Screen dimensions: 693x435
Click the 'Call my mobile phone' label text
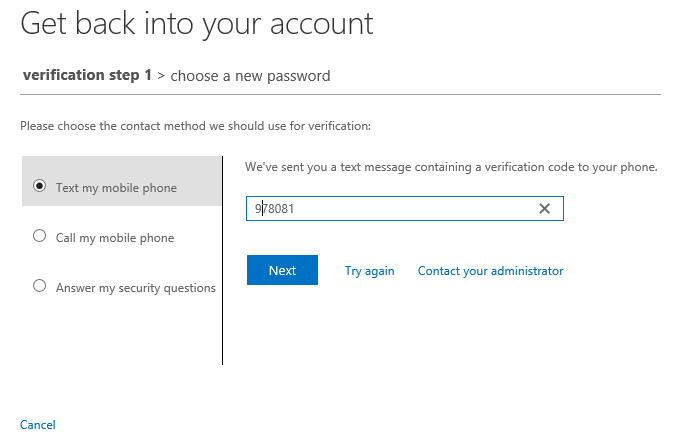coord(115,238)
